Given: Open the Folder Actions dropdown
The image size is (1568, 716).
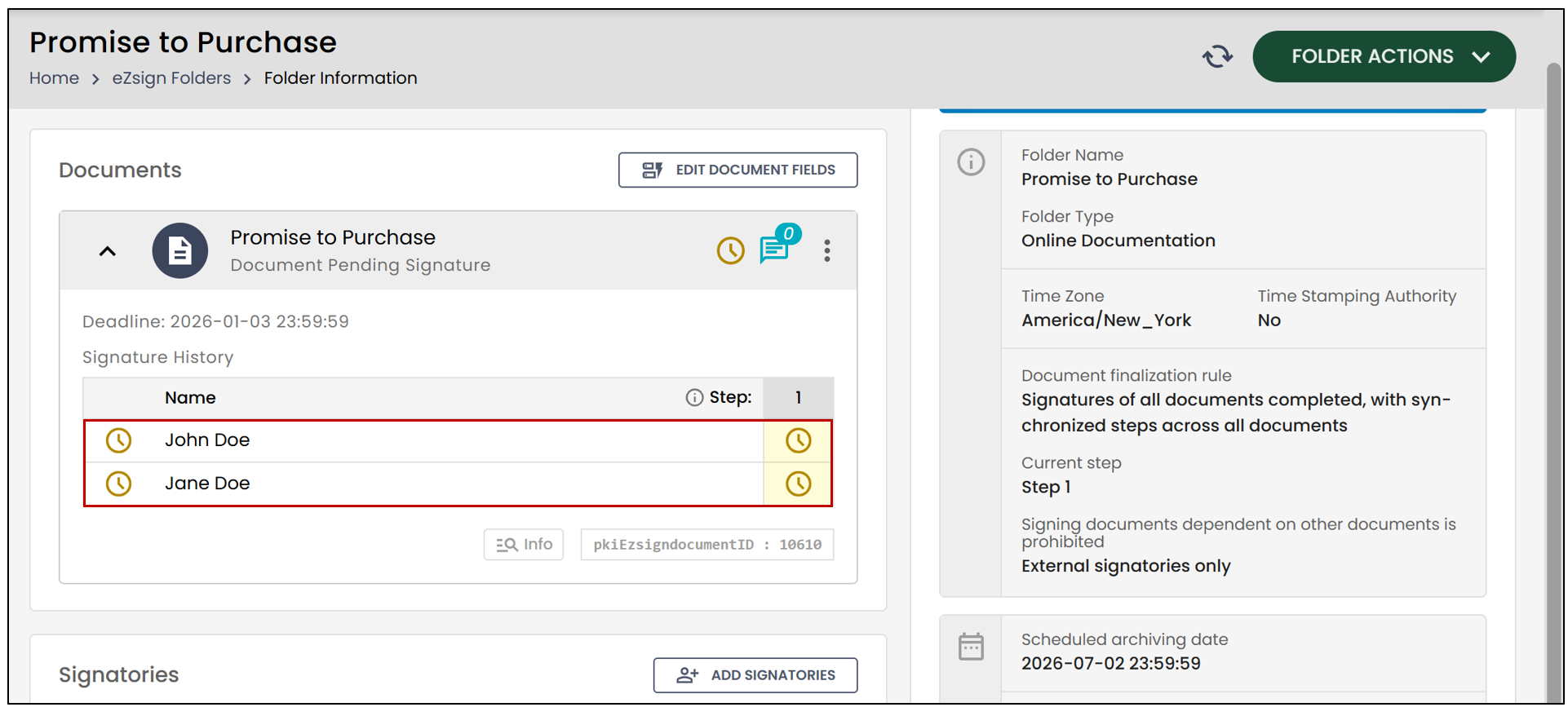Looking at the screenshot, I should 1384,56.
